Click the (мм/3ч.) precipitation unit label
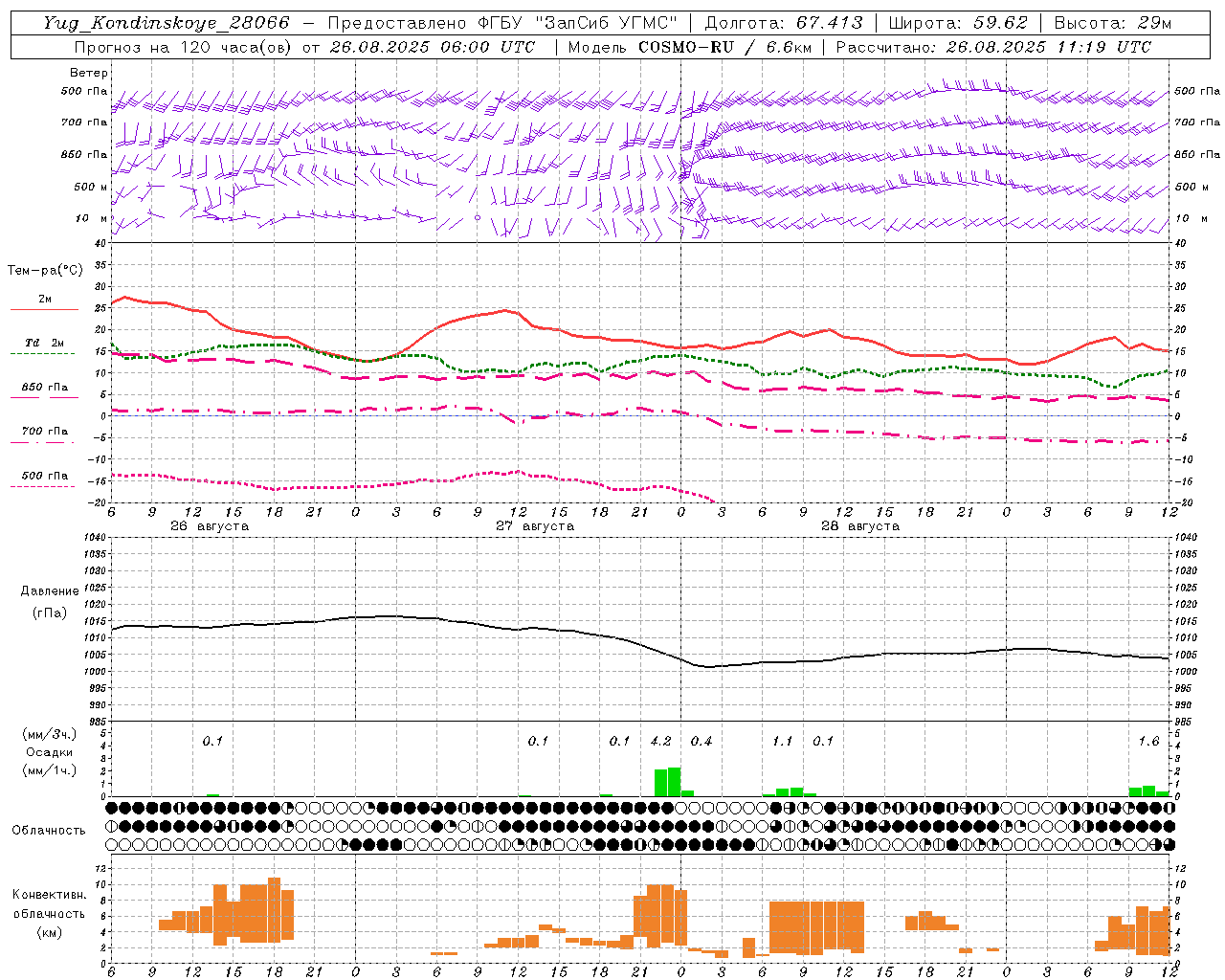 pos(50,734)
